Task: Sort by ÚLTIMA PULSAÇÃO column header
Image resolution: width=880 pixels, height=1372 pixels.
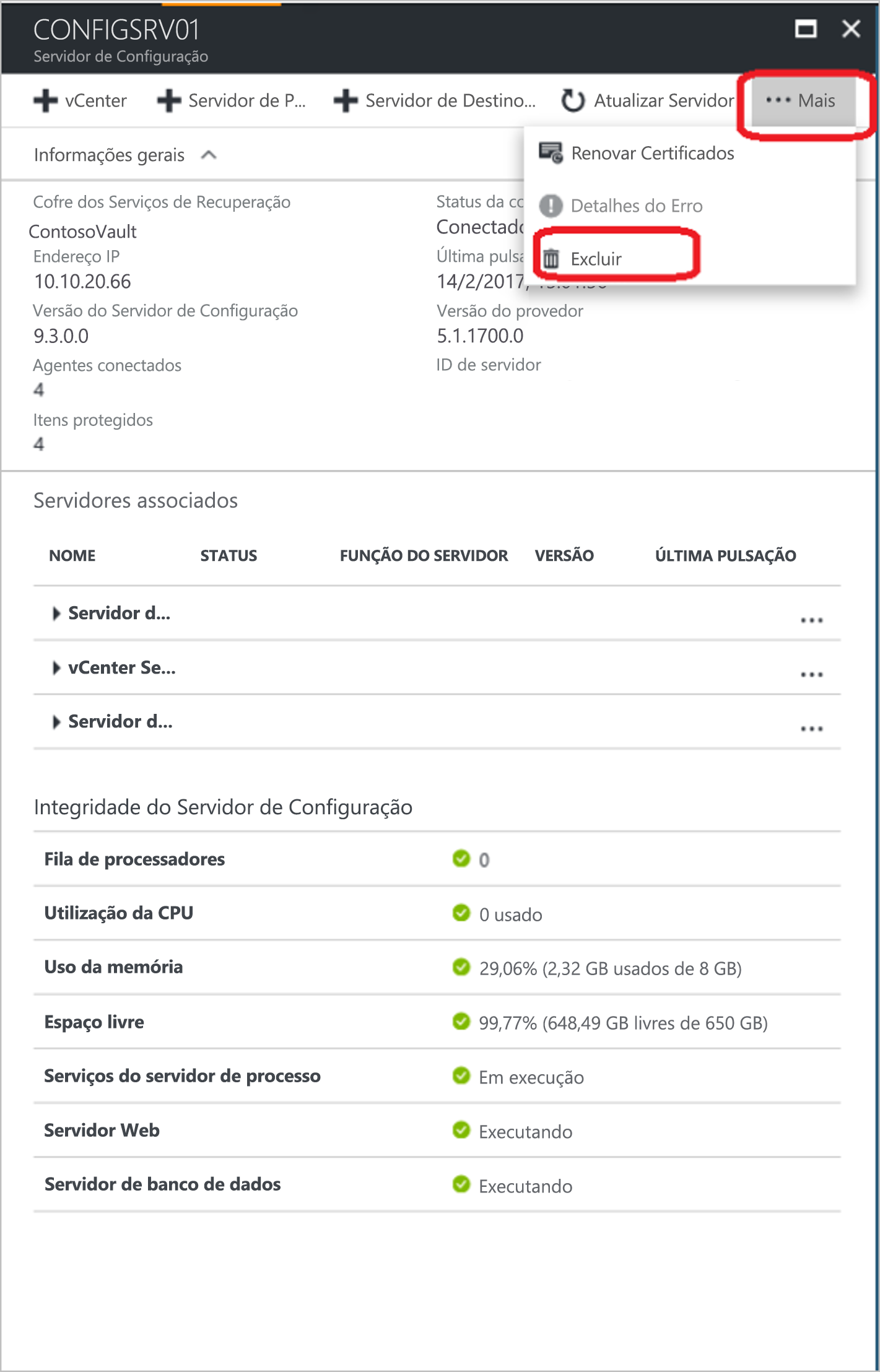Action: coord(726,555)
